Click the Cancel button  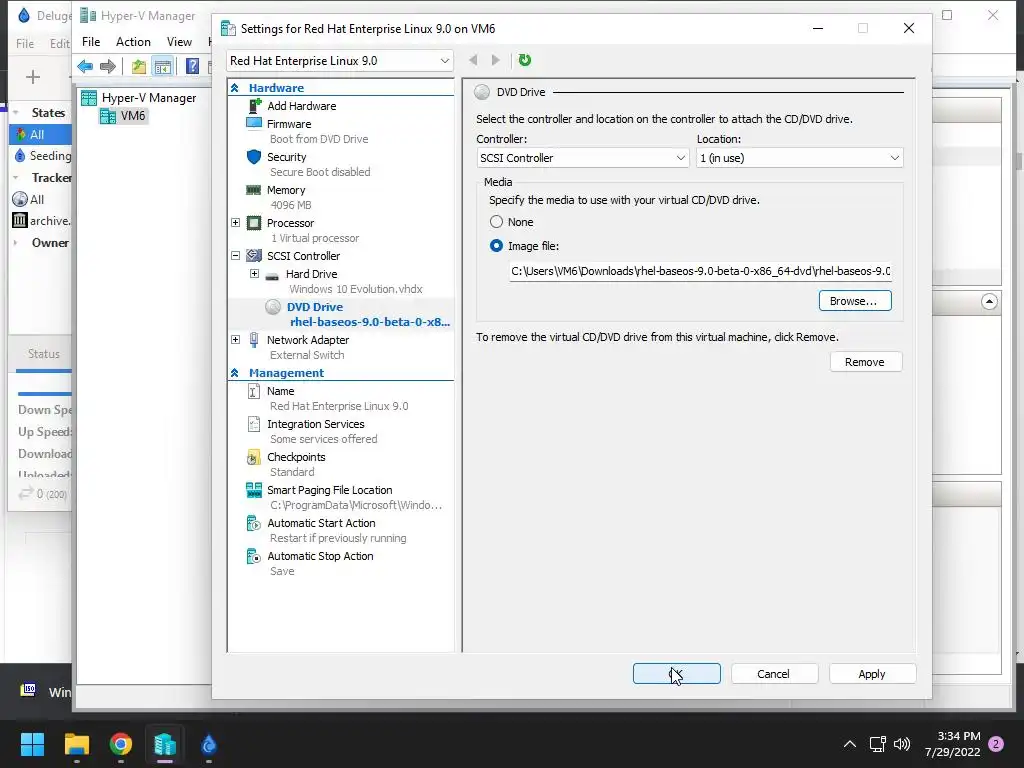[x=774, y=674]
